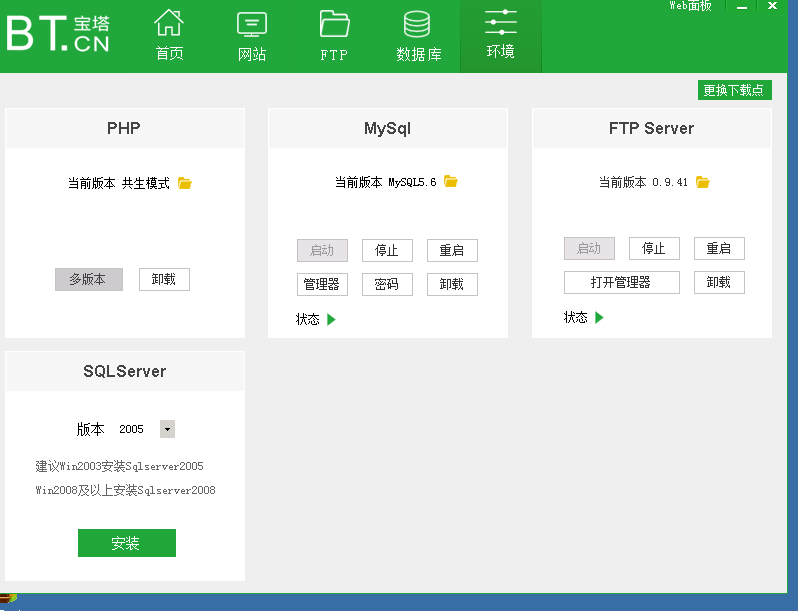This screenshot has height=611, width=798.
Task: Click the Win2008及以上安装Sqlserver2008 hint
Action: [125, 490]
